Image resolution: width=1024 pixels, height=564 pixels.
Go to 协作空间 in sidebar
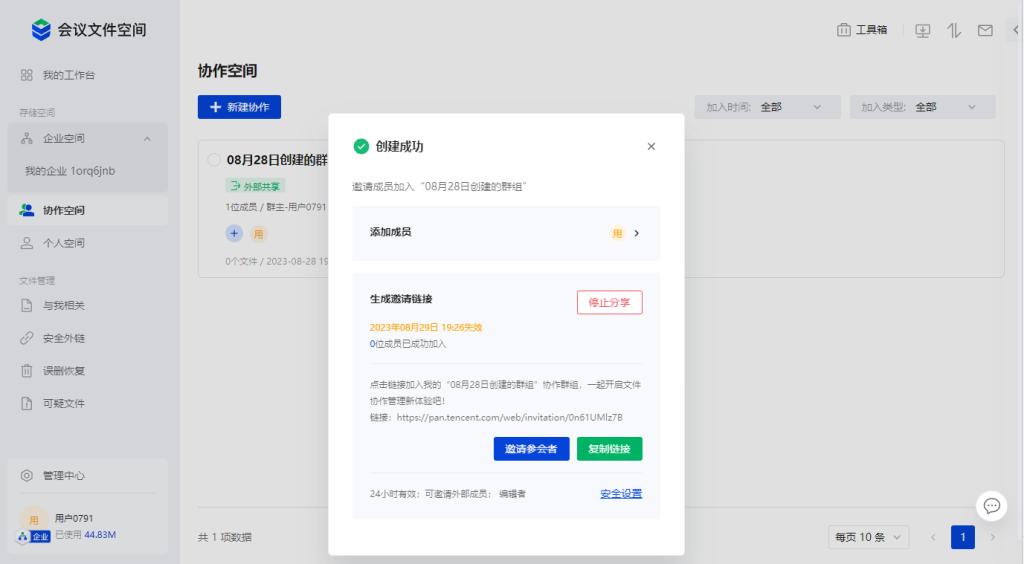(x=88, y=210)
